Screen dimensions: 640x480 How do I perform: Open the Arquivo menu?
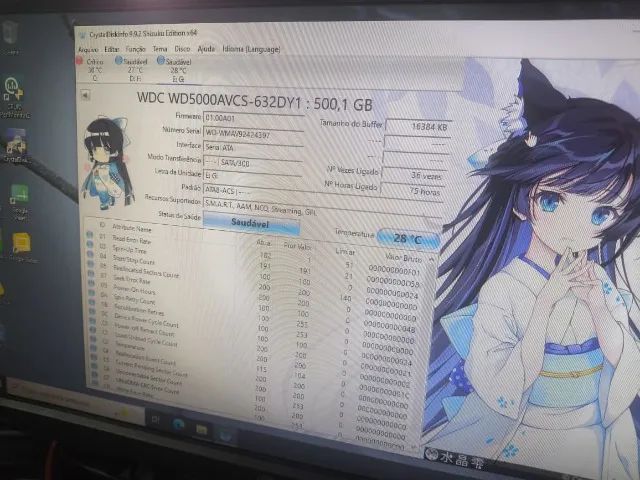pos(88,49)
